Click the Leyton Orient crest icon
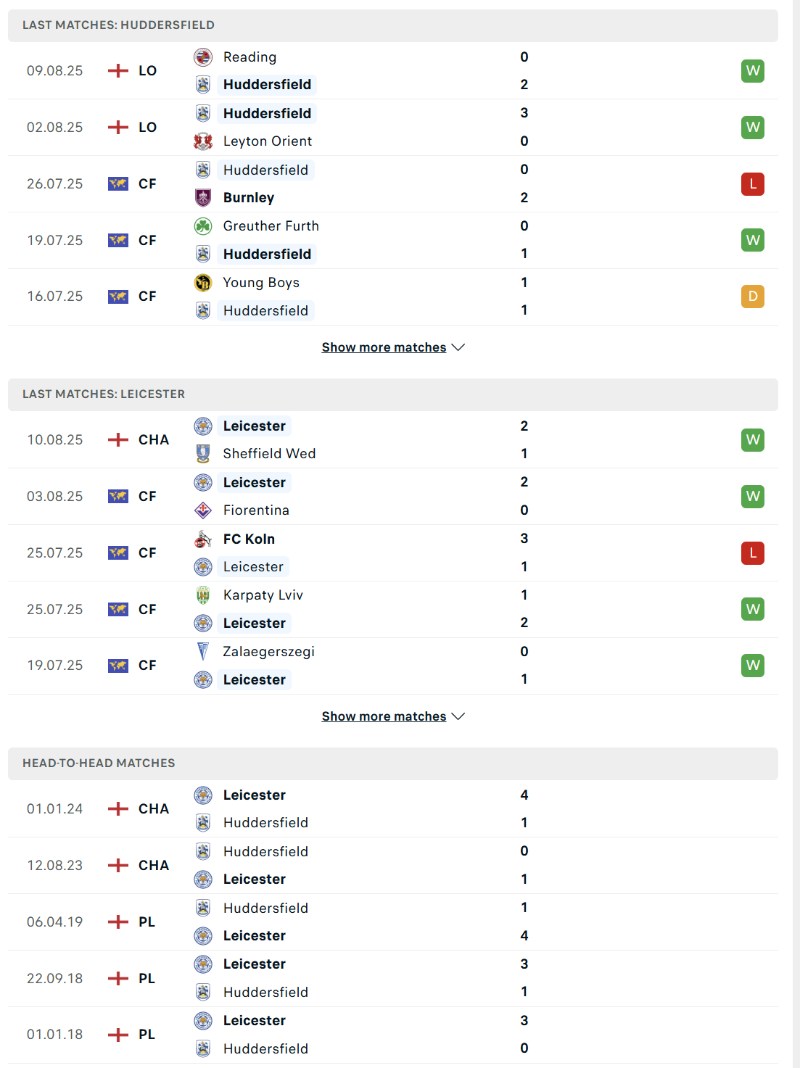The width and height of the screenshot is (800, 1068). (203, 141)
